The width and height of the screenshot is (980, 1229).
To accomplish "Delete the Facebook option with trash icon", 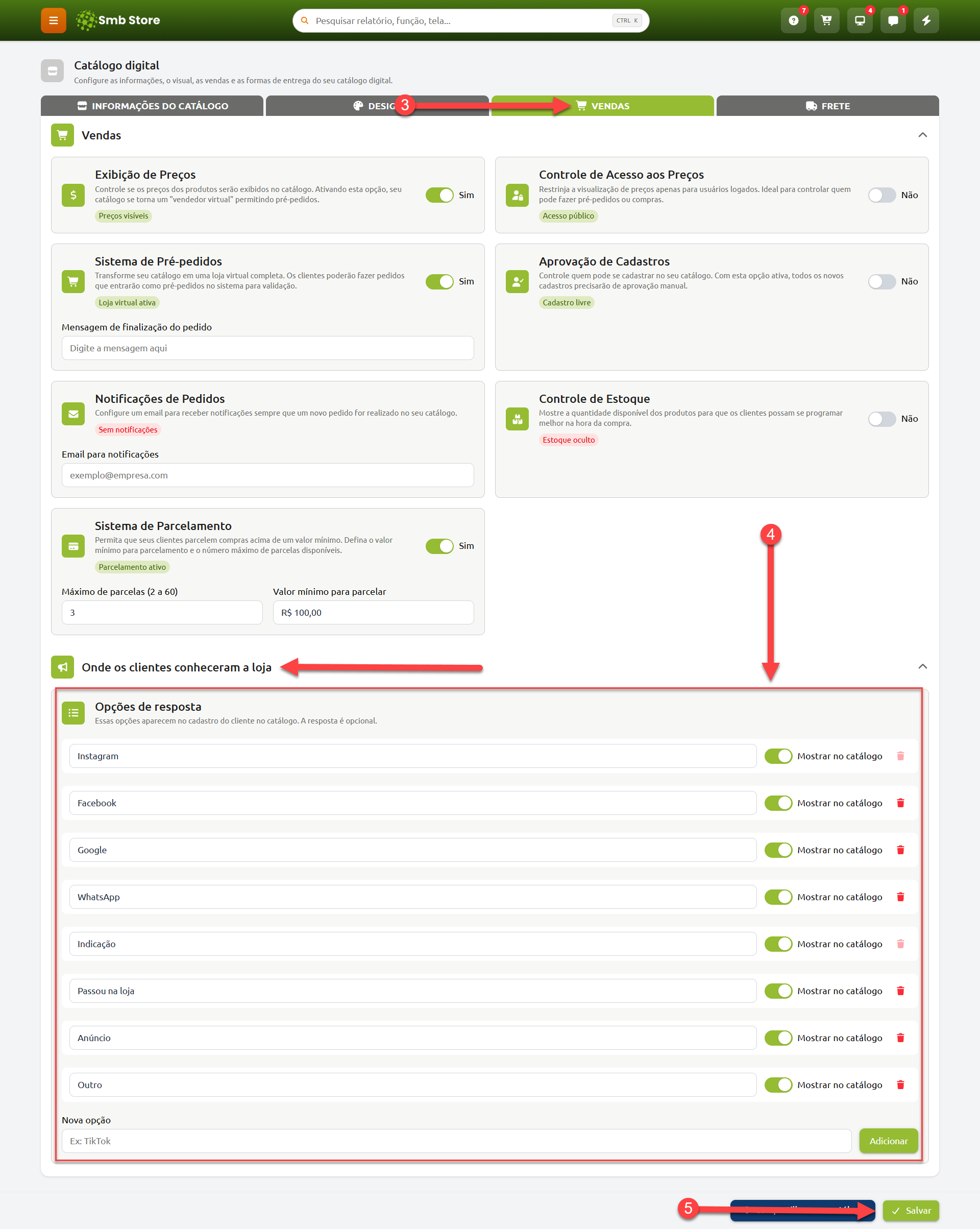I will pos(900,803).
